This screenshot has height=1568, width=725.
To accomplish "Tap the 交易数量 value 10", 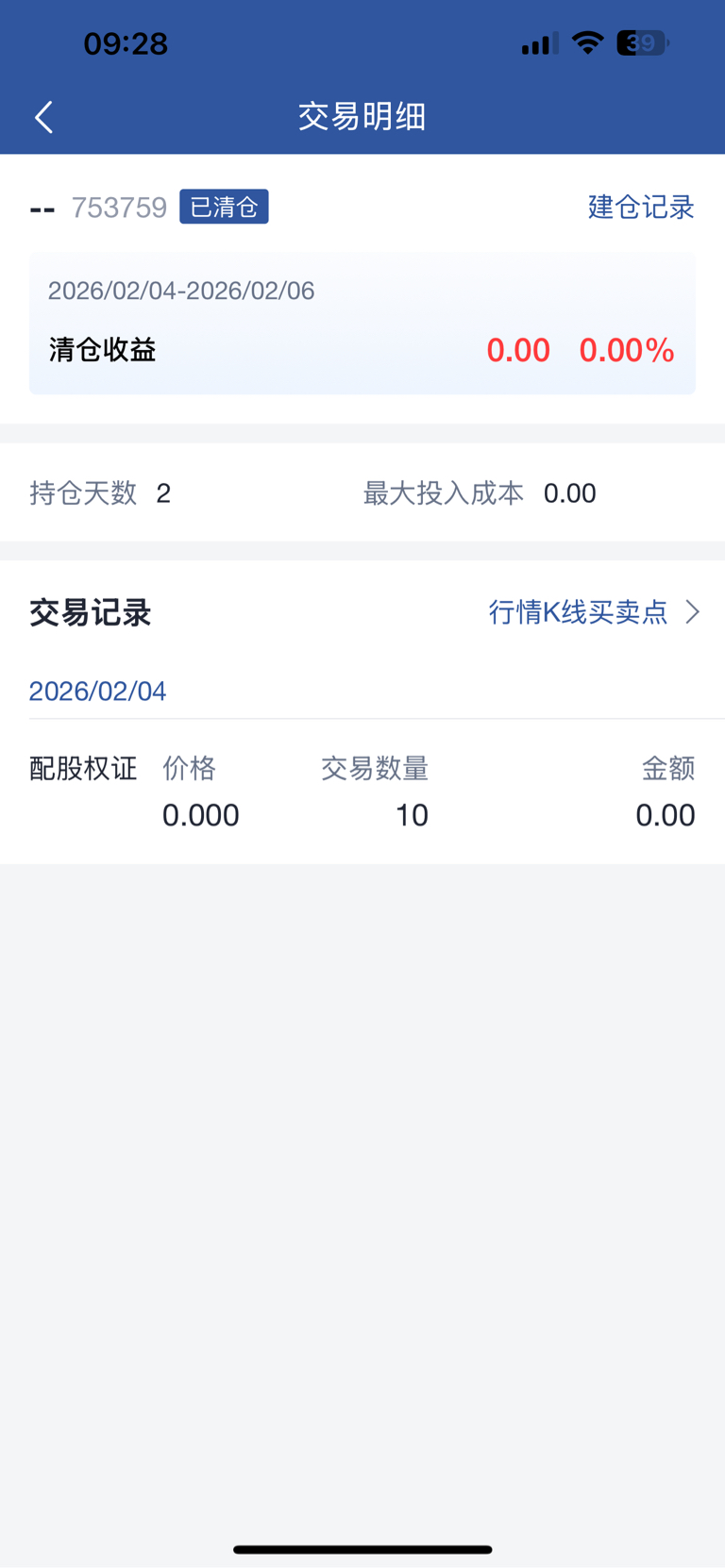I will [412, 815].
